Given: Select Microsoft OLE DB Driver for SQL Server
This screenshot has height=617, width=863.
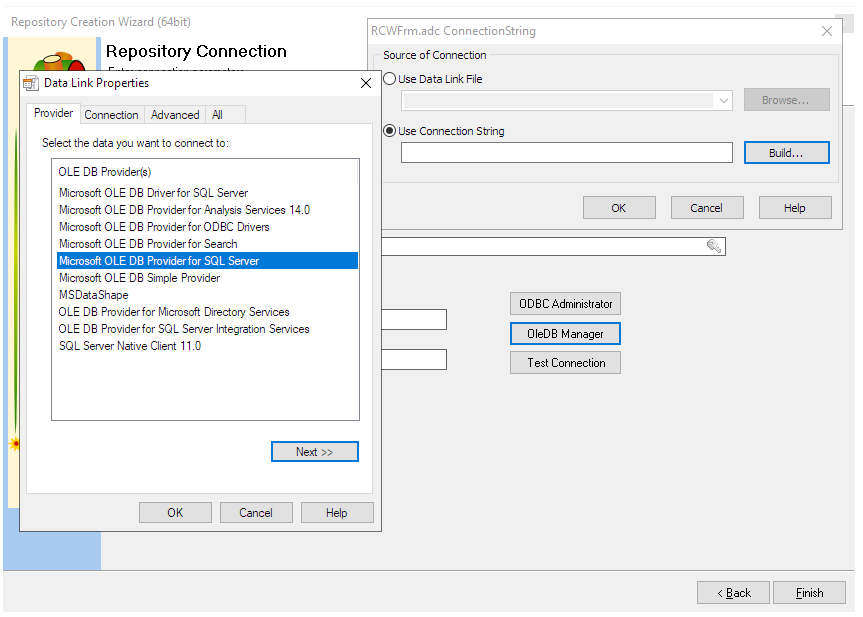Looking at the screenshot, I should pos(207,193).
